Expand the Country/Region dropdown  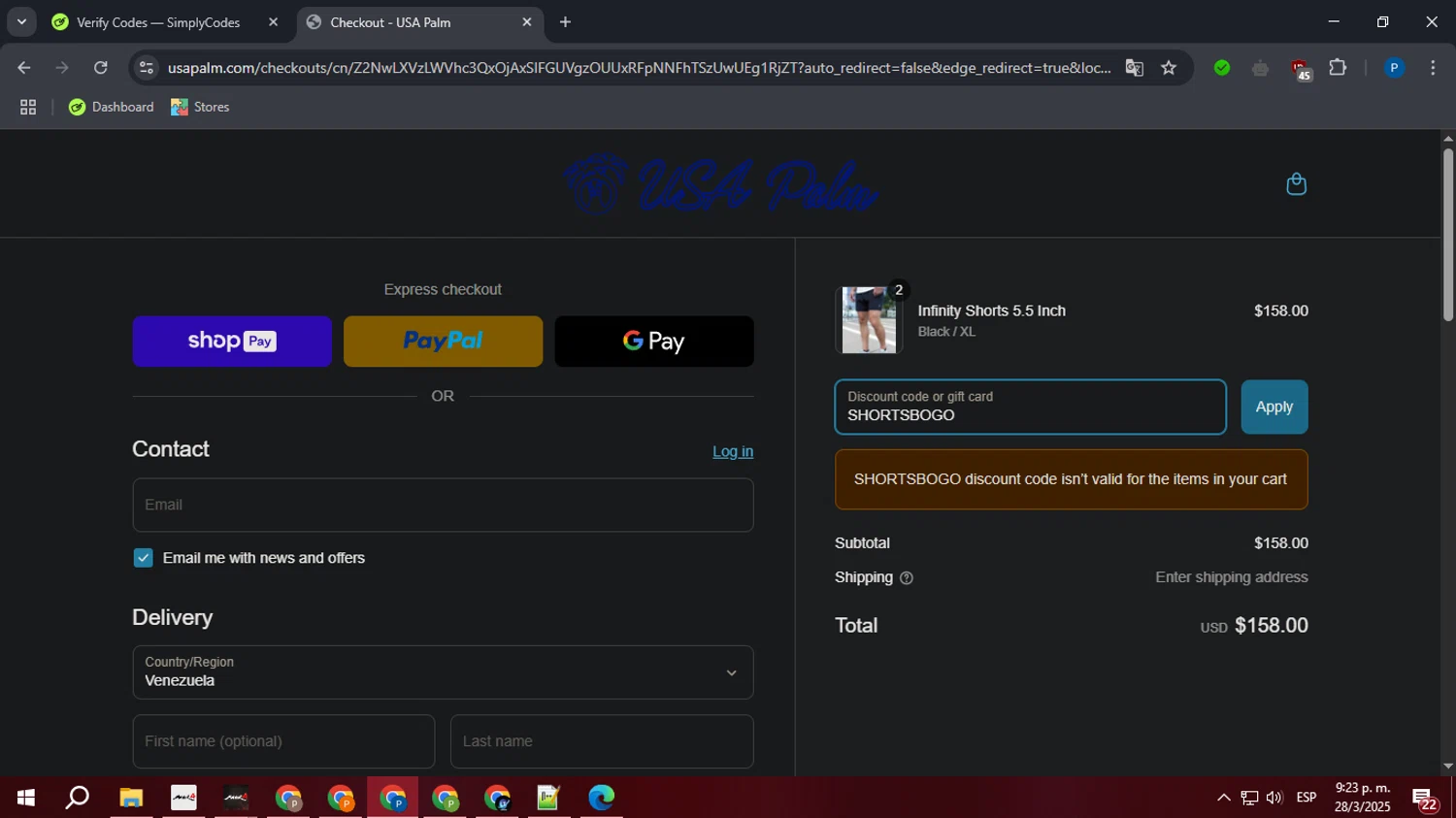coord(443,672)
